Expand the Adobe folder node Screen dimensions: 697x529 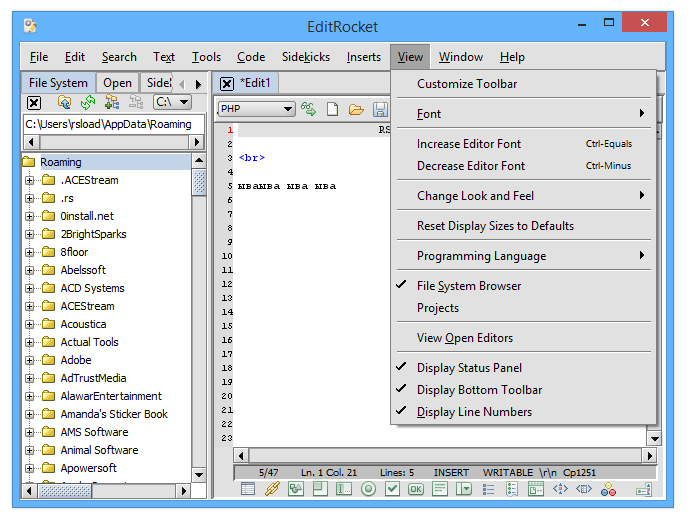click(x=29, y=360)
